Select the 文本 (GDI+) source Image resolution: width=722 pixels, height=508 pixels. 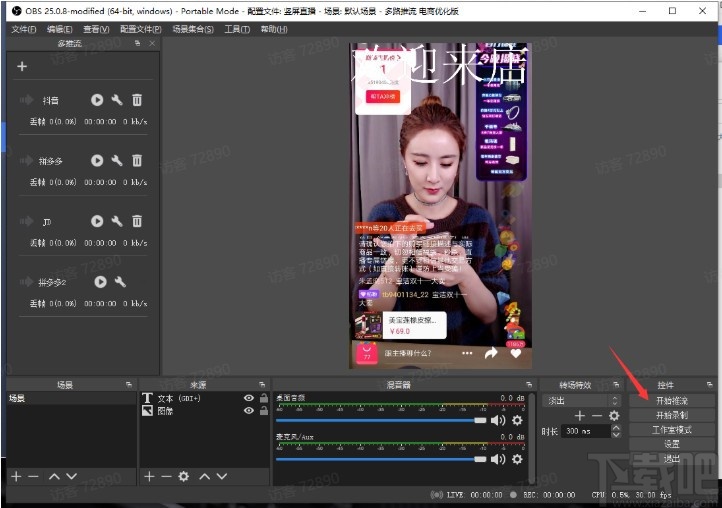[179, 398]
